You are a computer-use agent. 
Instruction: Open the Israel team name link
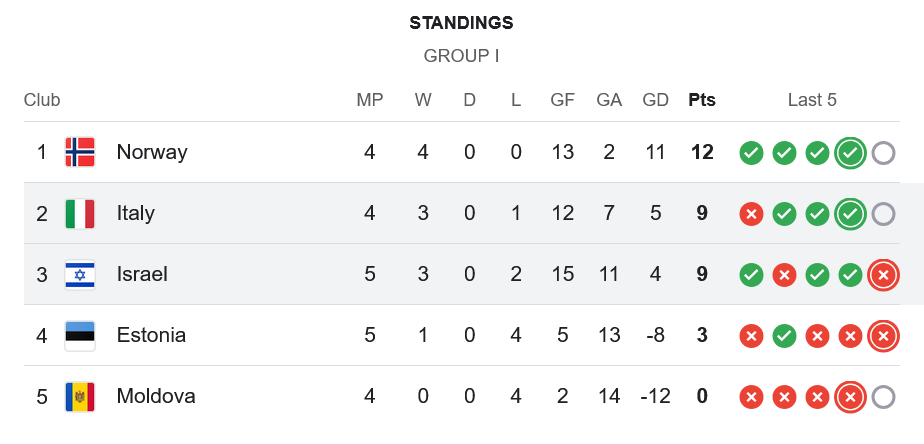point(142,274)
